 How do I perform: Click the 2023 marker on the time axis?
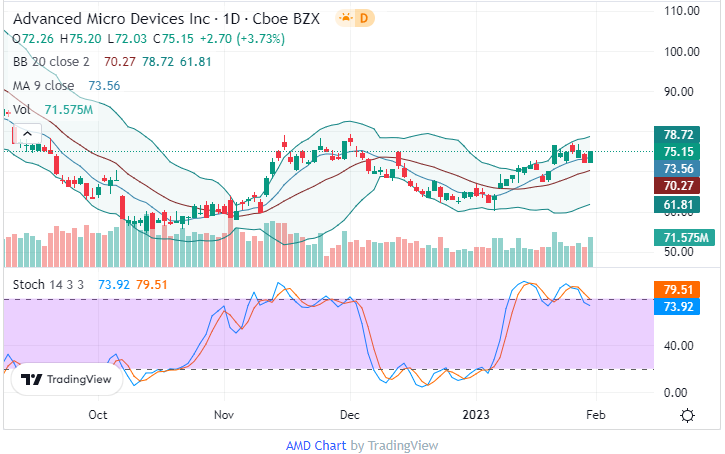[476, 414]
